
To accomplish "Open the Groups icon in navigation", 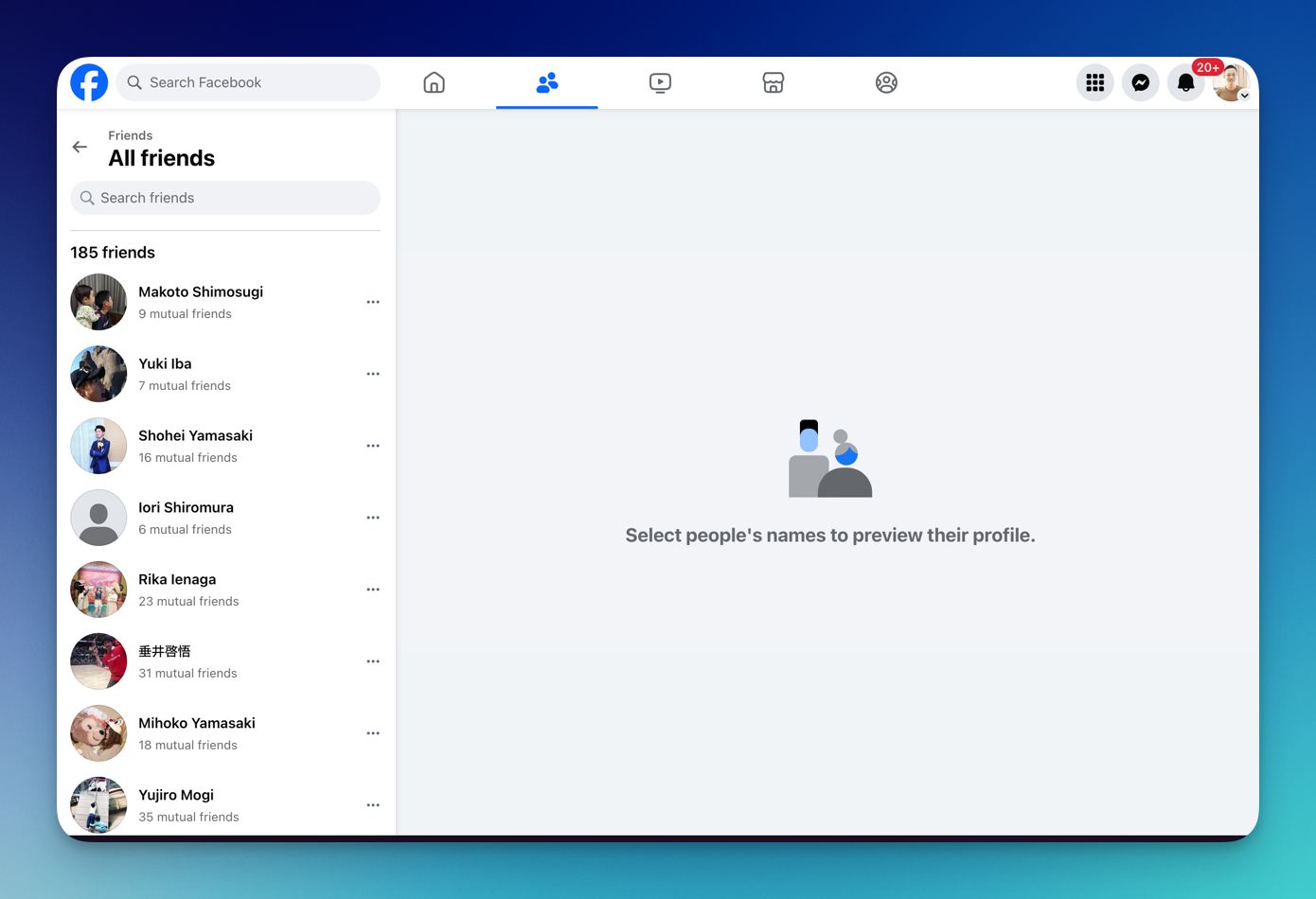I will coord(886,82).
